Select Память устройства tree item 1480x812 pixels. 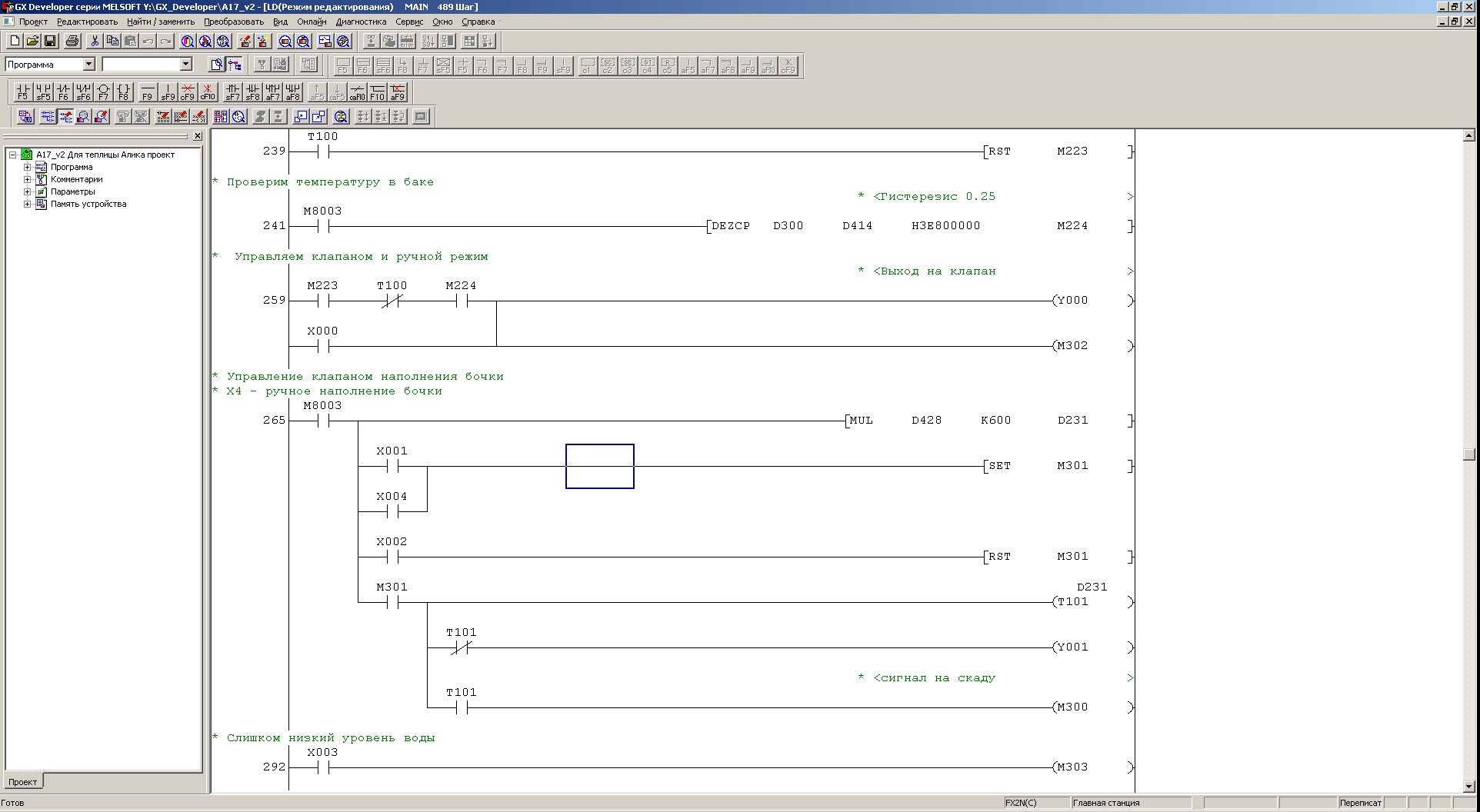(x=88, y=204)
